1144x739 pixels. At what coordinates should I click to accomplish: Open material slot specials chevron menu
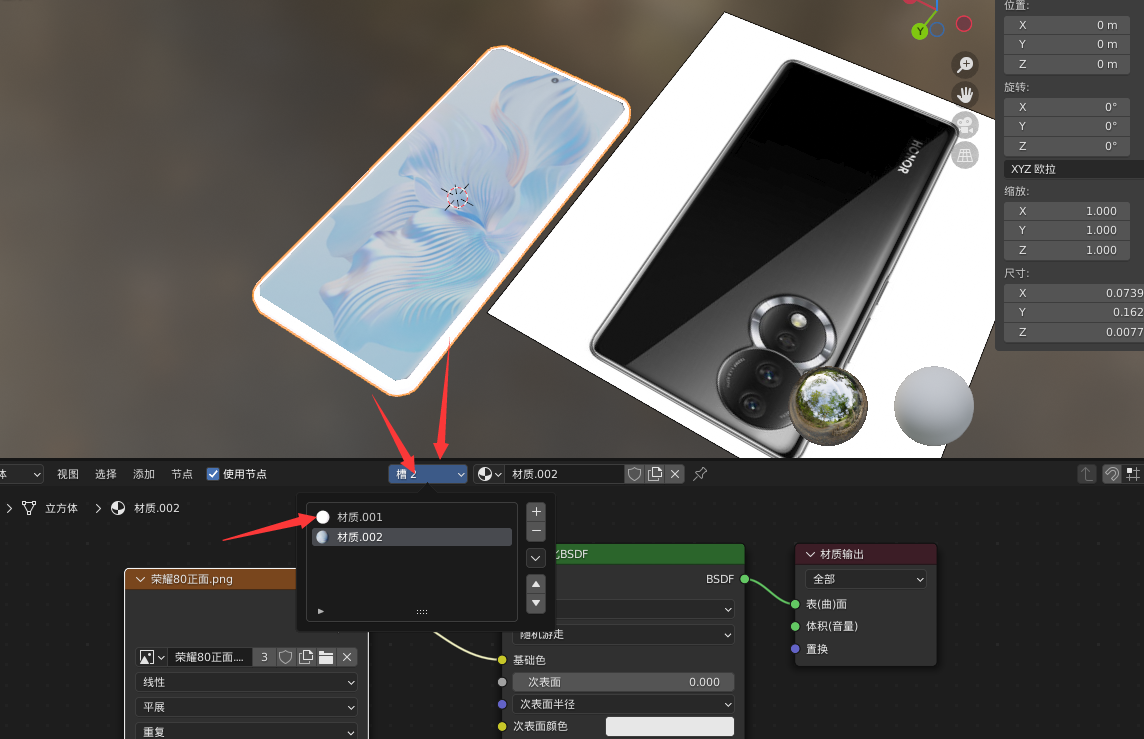(x=536, y=558)
